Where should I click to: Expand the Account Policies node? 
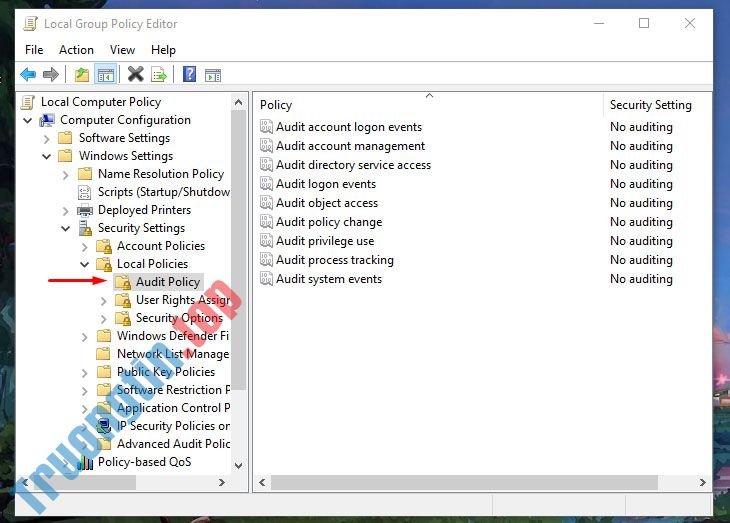pos(84,246)
